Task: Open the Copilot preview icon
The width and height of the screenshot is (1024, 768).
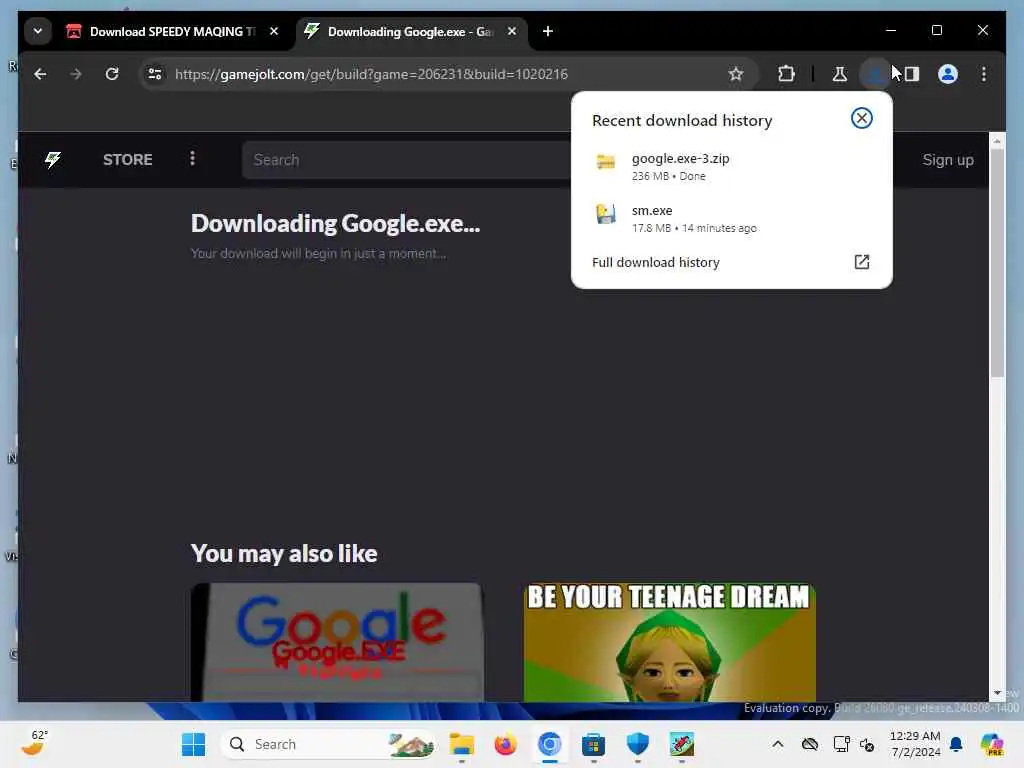Action: point(991,744)
